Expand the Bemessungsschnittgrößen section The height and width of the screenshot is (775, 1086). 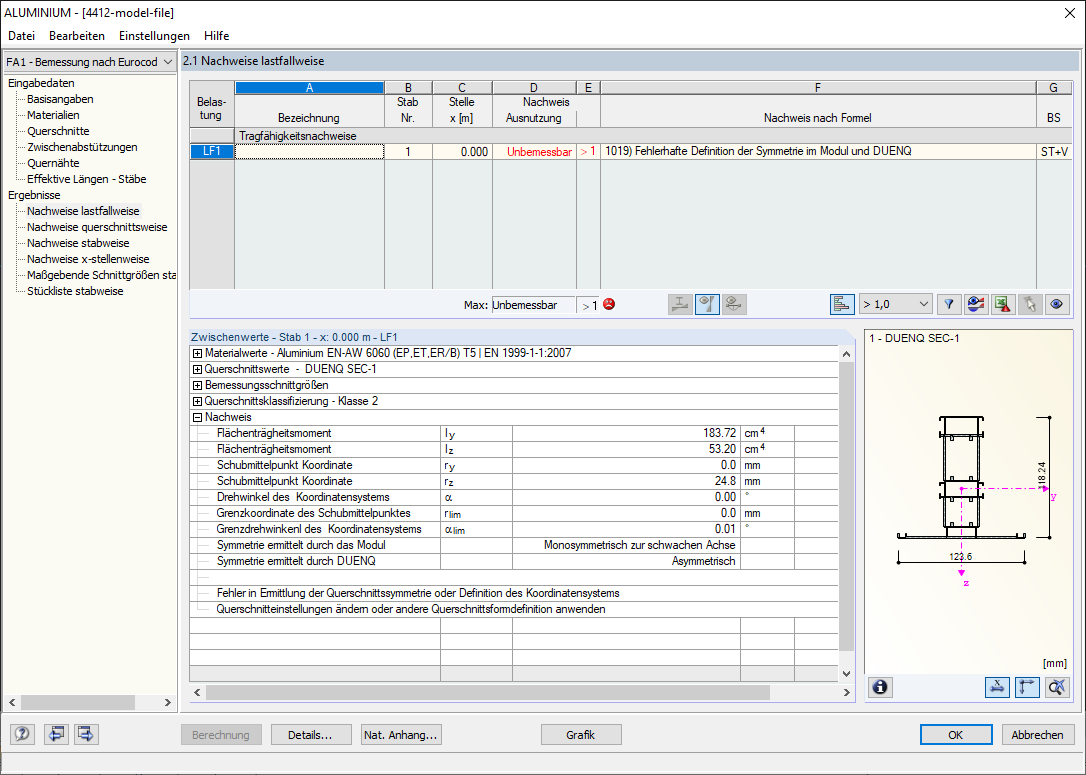(x=197, y=385)
